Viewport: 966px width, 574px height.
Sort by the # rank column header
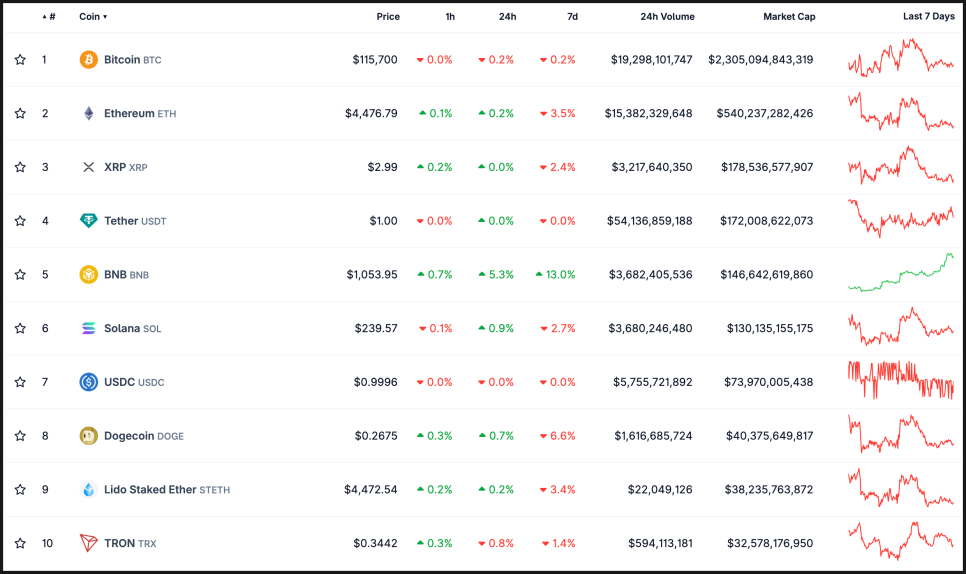49,17
